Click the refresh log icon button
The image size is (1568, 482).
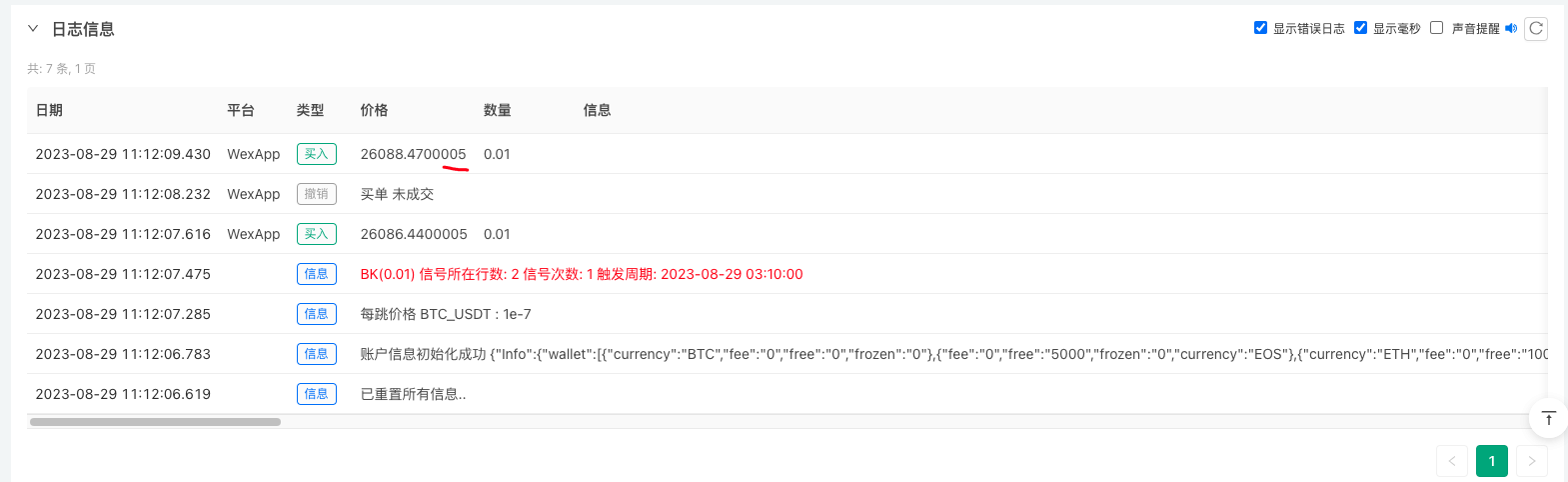coord(1536,28)
